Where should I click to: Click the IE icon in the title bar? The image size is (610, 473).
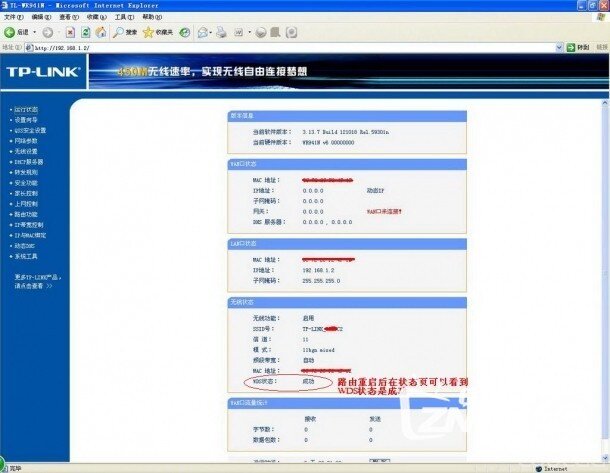coord(5,5)
